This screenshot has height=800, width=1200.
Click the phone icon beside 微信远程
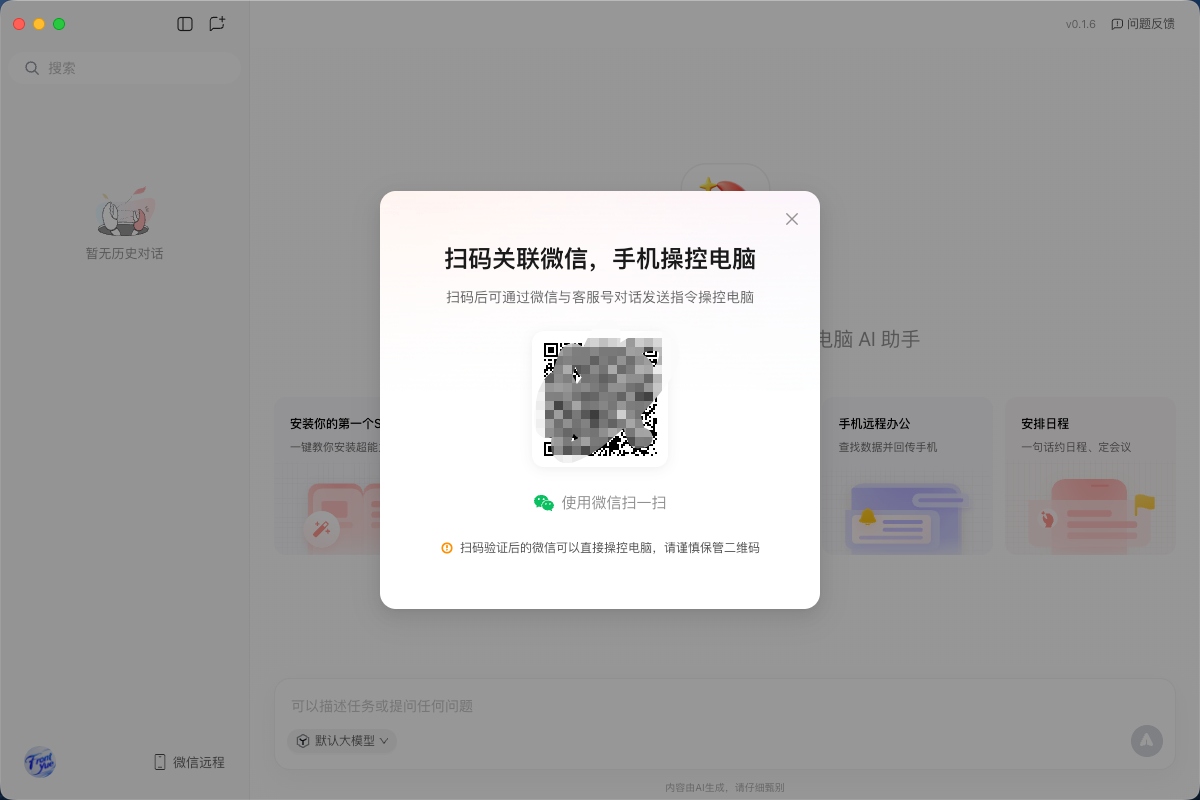click(x=160, y=762)
